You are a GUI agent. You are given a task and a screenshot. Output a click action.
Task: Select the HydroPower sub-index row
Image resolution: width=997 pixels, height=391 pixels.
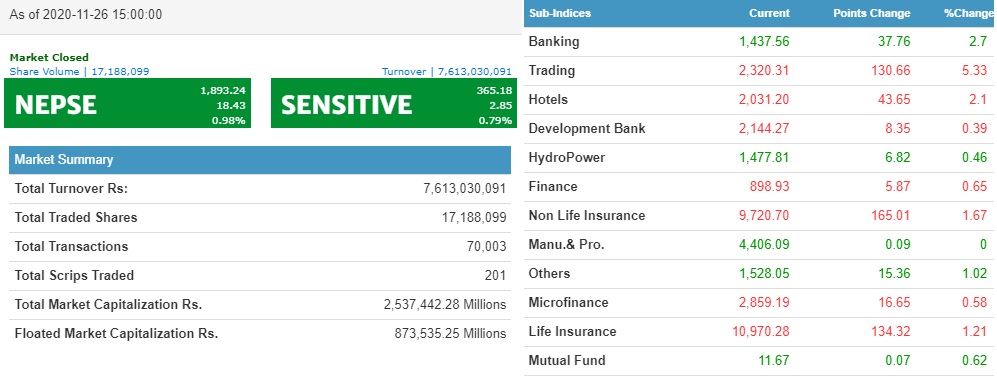pyautogui.click(x=760, y=158)
